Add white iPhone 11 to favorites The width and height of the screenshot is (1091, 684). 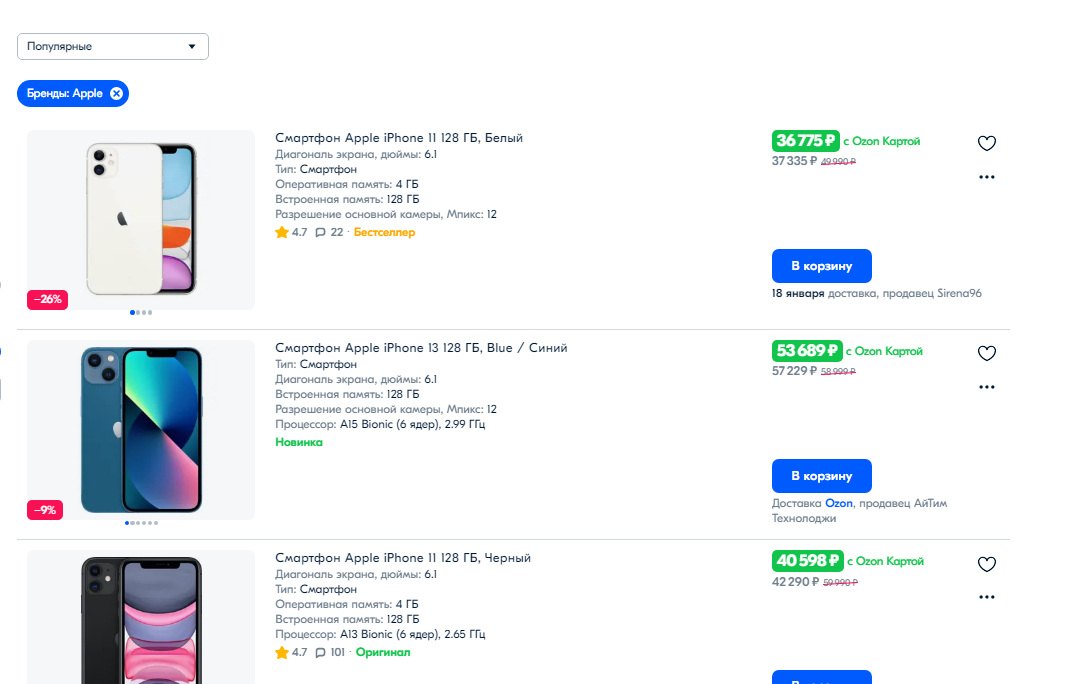pyautogui.click(x=986, y=143)
